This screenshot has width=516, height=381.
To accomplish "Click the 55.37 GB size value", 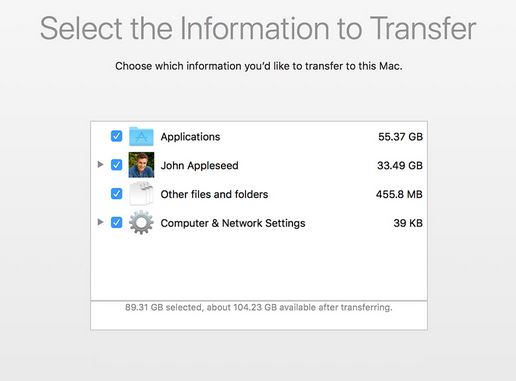I will click(400, 137).
